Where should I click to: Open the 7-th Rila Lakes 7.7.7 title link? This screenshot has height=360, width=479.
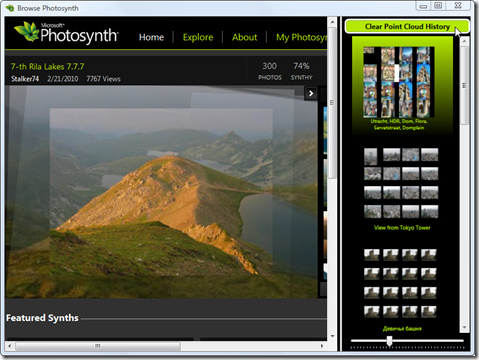pos(47,67)
